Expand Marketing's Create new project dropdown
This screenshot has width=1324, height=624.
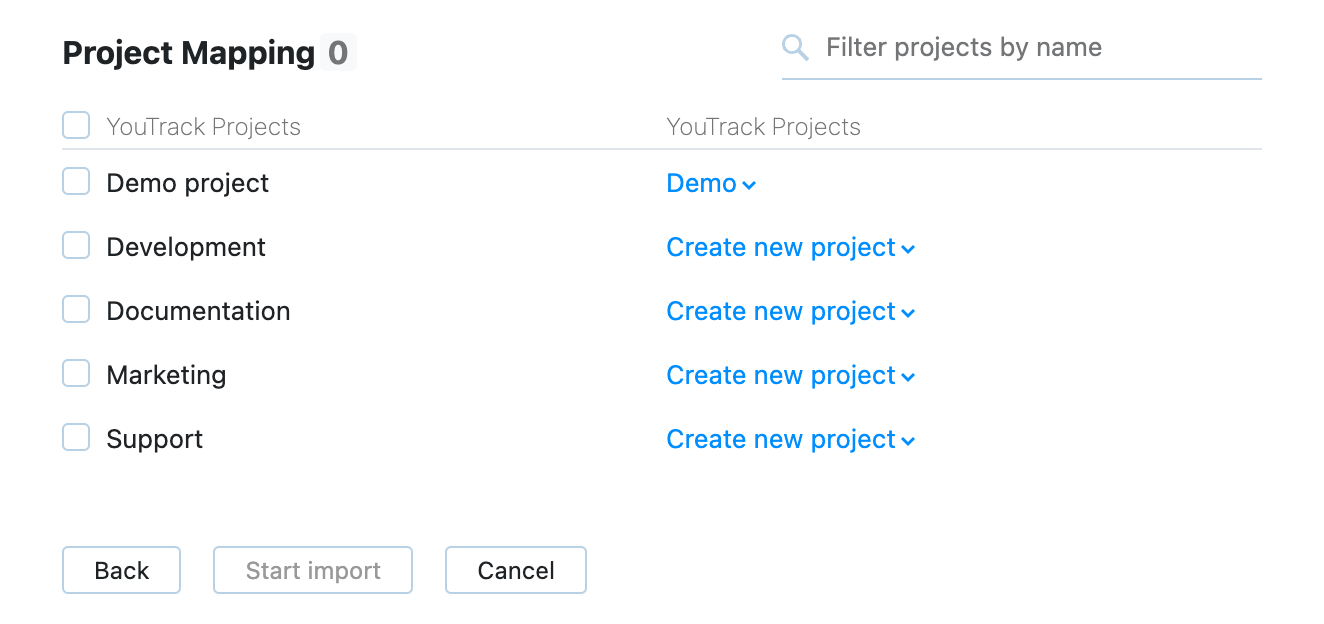[x=790, y=376]
